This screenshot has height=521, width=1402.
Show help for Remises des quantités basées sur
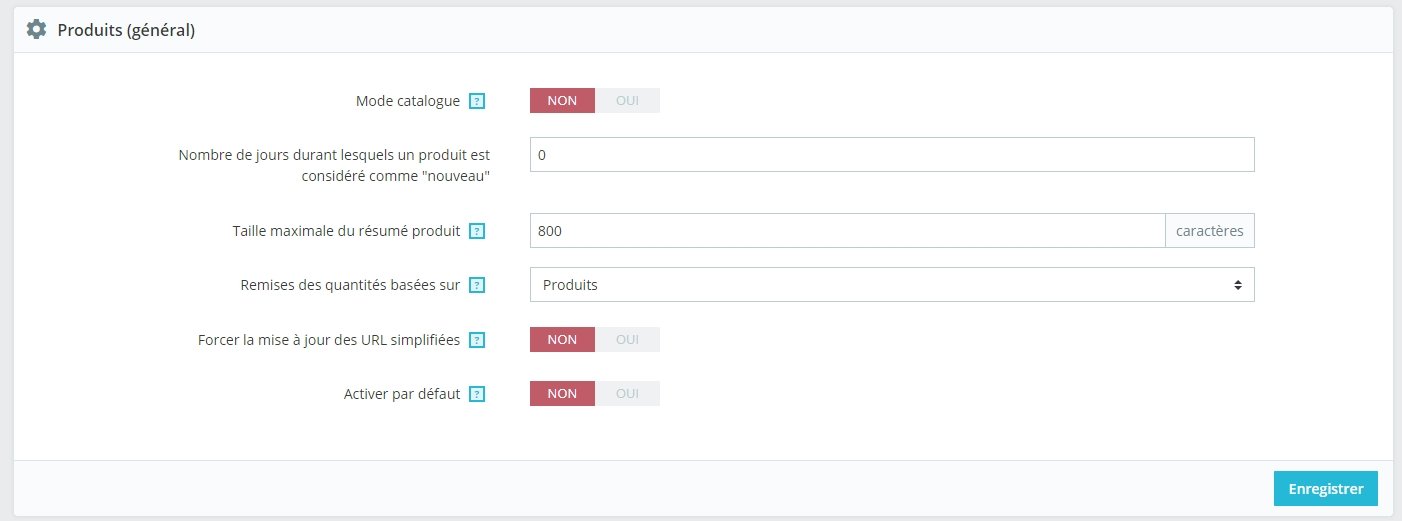tap(477, 285)
